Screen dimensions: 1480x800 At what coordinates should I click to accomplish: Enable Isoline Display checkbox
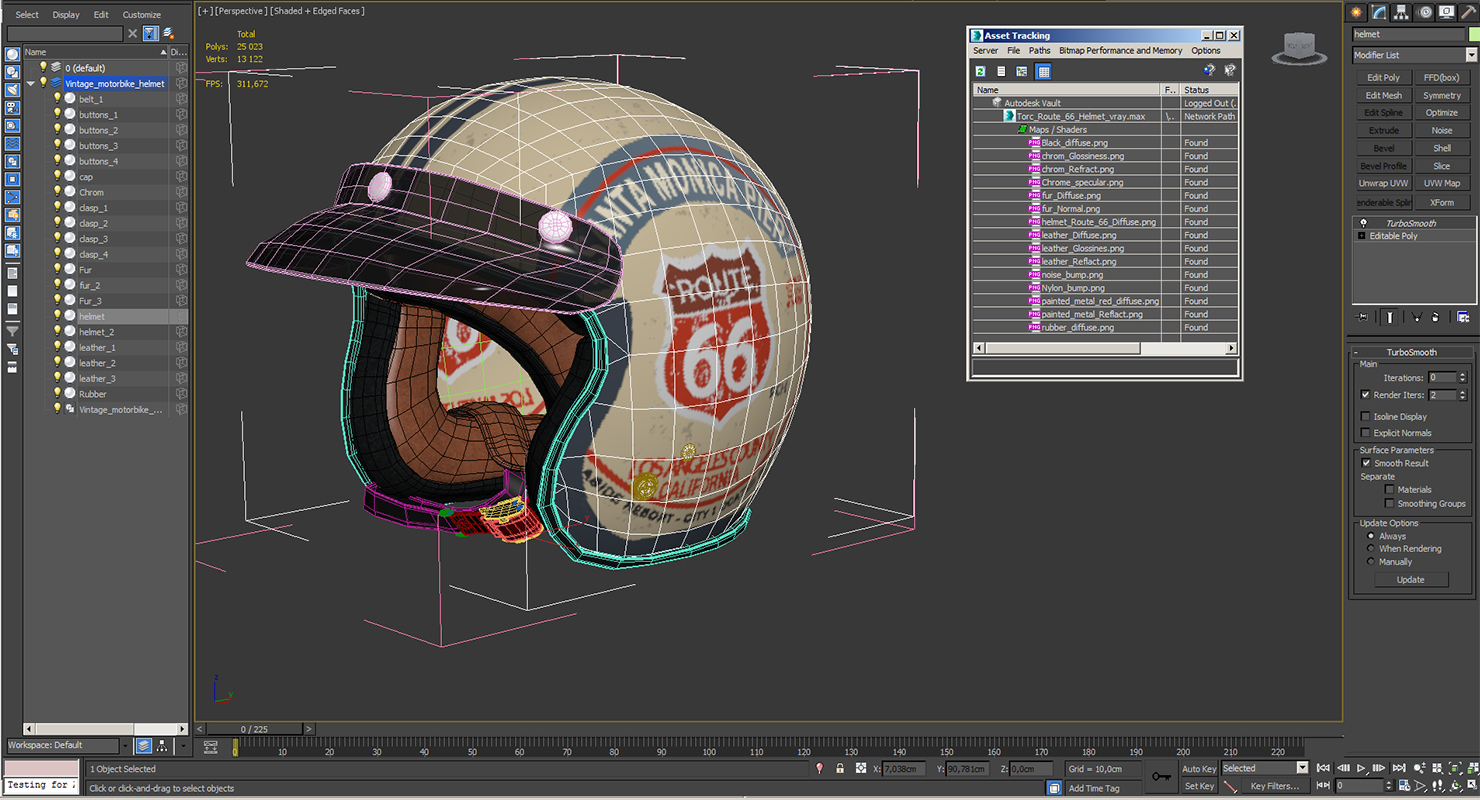(x=1366, y=417)
